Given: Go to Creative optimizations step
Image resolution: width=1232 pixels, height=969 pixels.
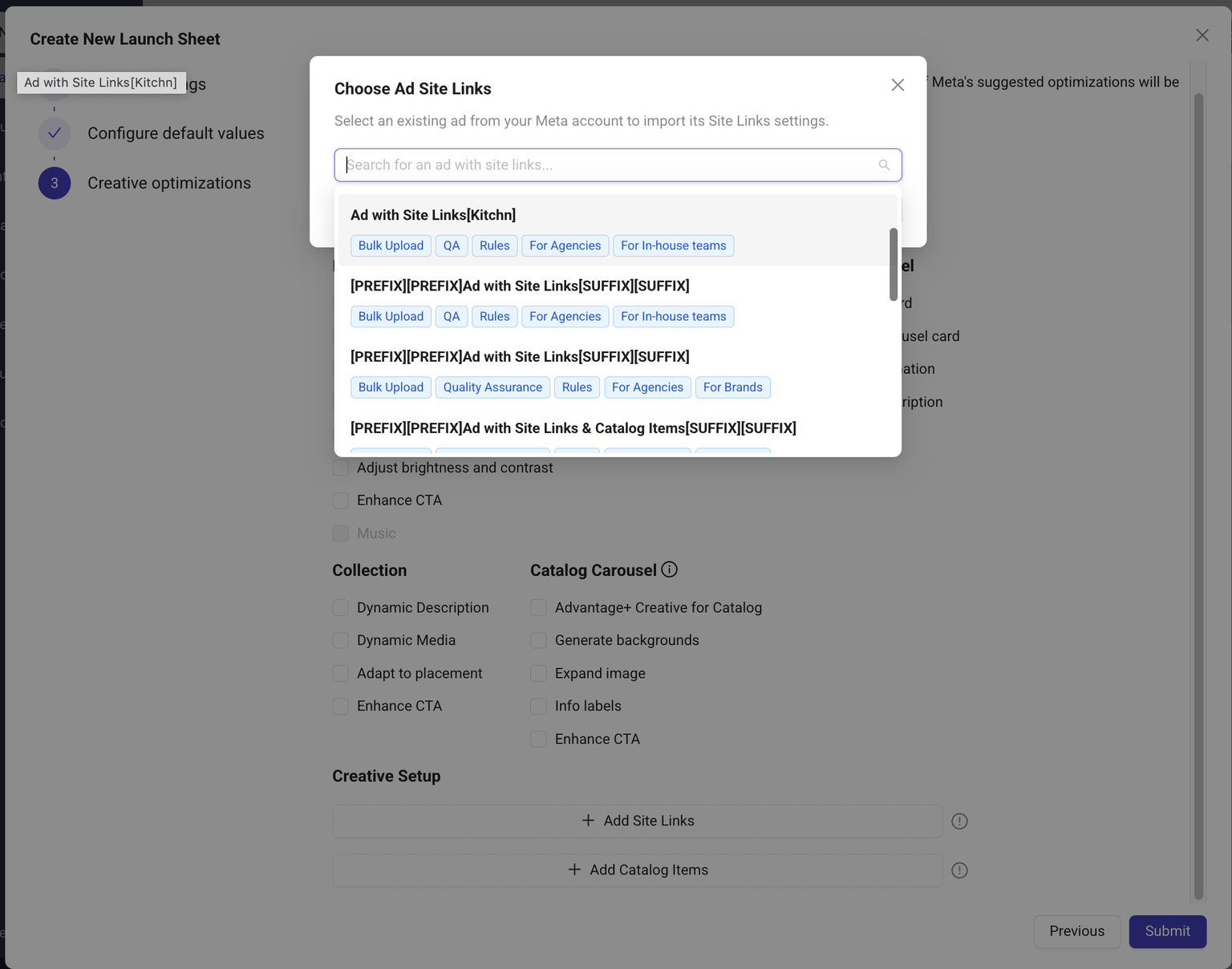Looking at the screenshot, I should pos(168,183).
